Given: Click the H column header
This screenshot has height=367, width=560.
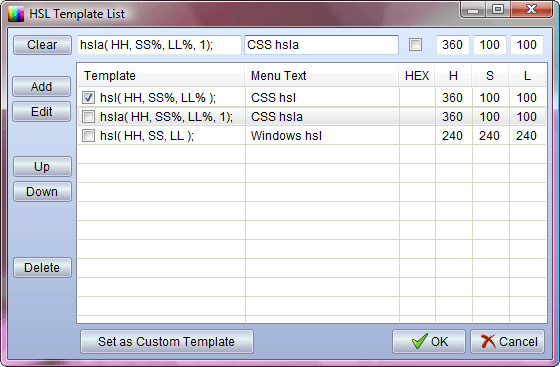Looking at the screenshot, I should (453, 76).
